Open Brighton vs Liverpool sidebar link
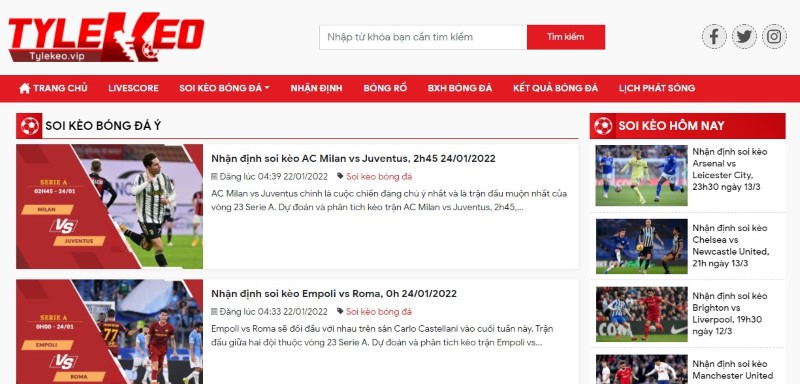The width and height of the screenshot is (800, 384). [x=730, y=314]
